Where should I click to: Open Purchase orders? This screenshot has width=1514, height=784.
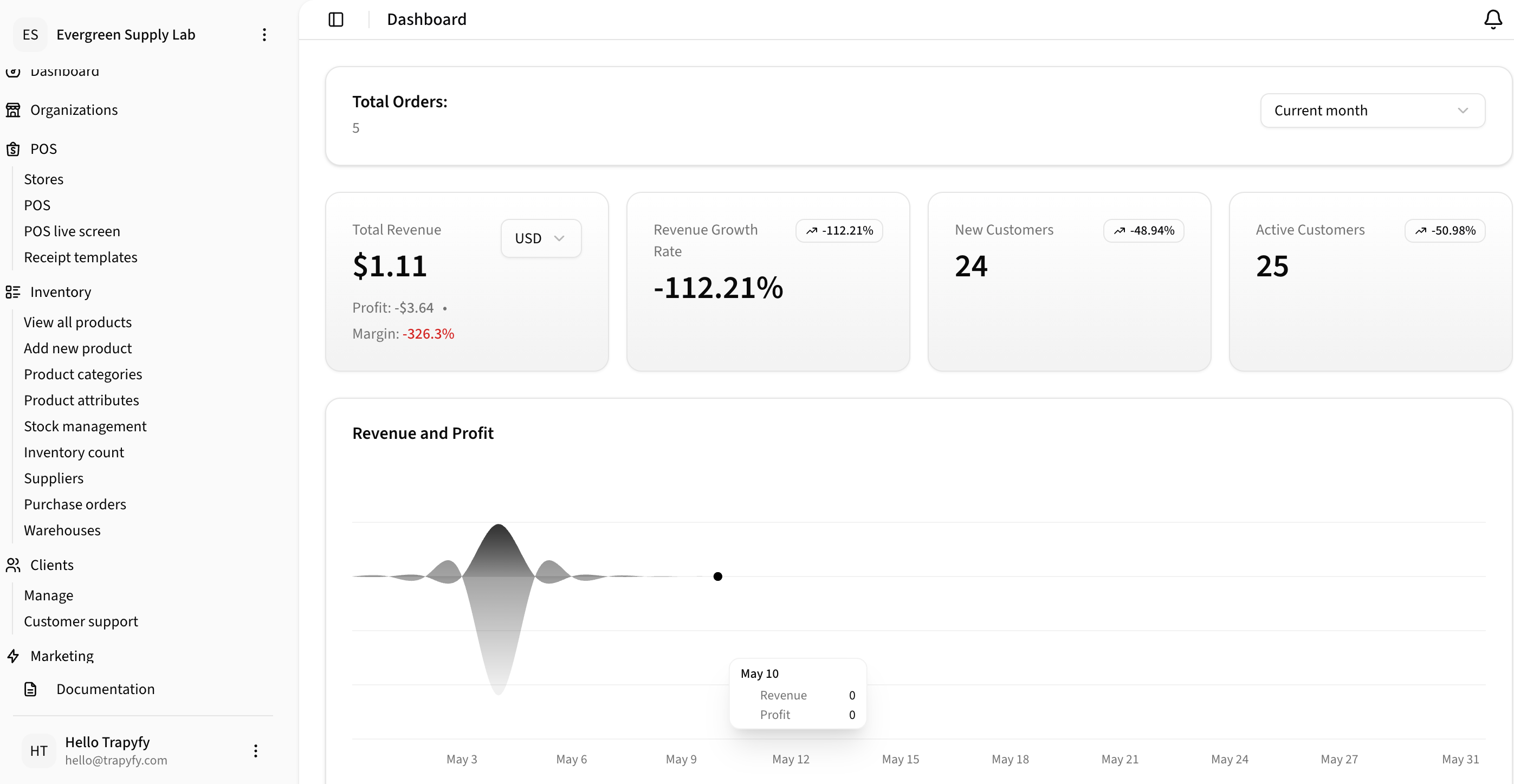coord(75,504)
